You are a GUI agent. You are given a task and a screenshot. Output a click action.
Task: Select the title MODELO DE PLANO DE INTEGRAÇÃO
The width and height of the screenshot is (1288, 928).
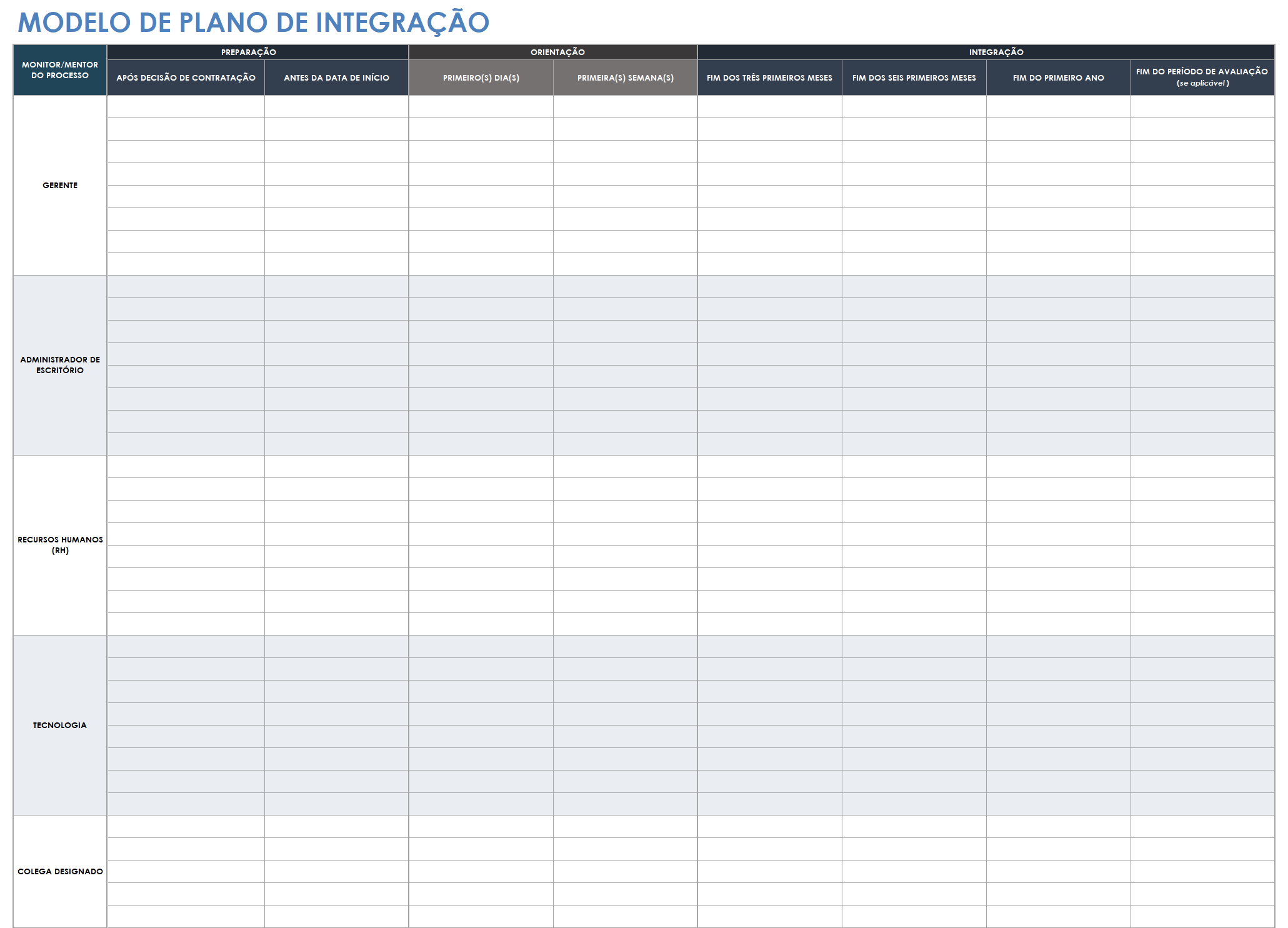pos(253,22)
